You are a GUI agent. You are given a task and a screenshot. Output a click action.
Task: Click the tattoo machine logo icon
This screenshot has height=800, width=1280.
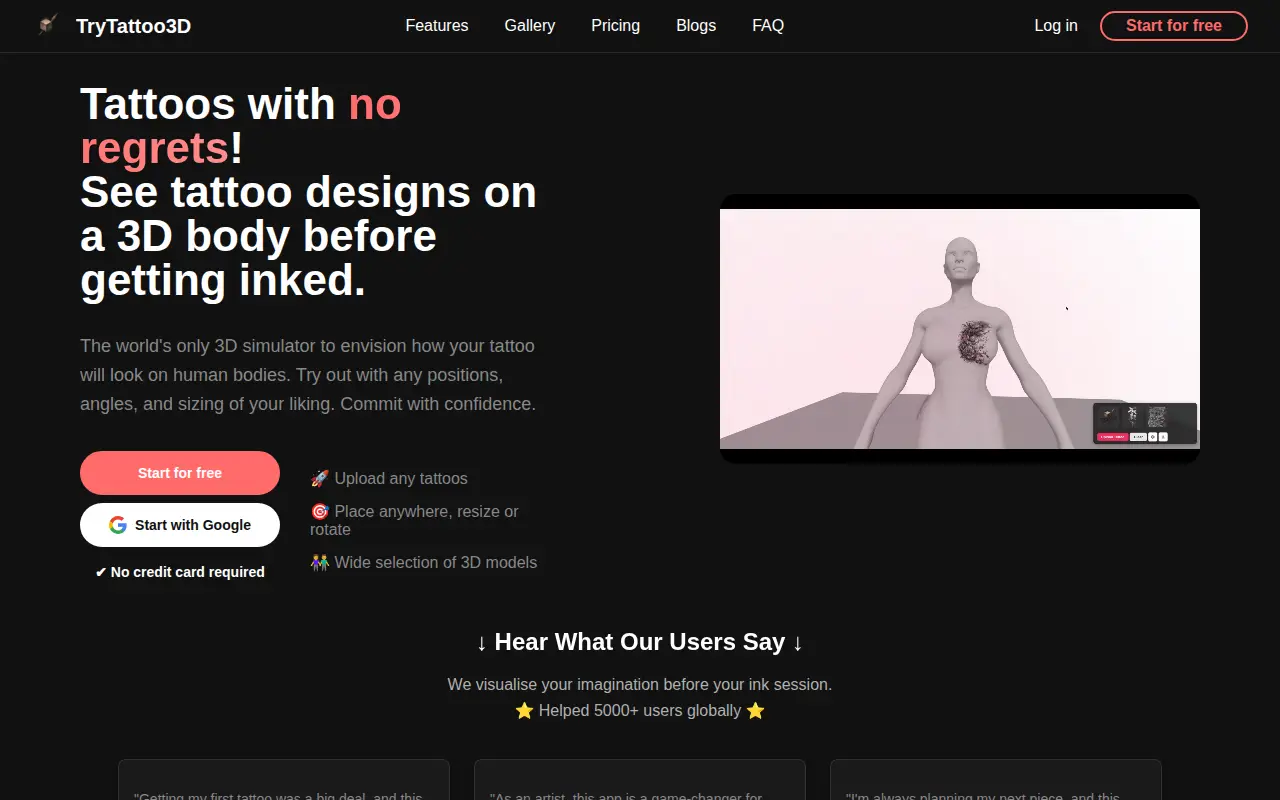tap(47, 25)
